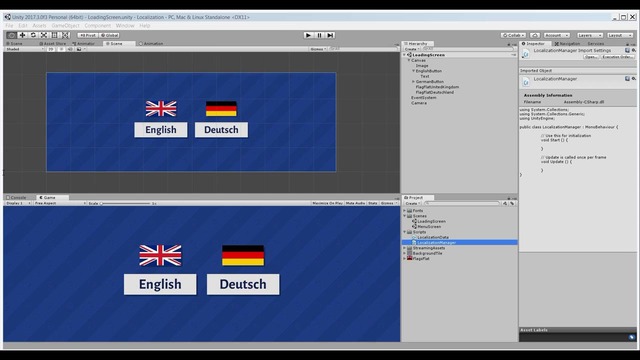
Task: Collapse the LoadingScreen scene in Hierarchy
Action: pyautogui.click(x=405, y=55)
